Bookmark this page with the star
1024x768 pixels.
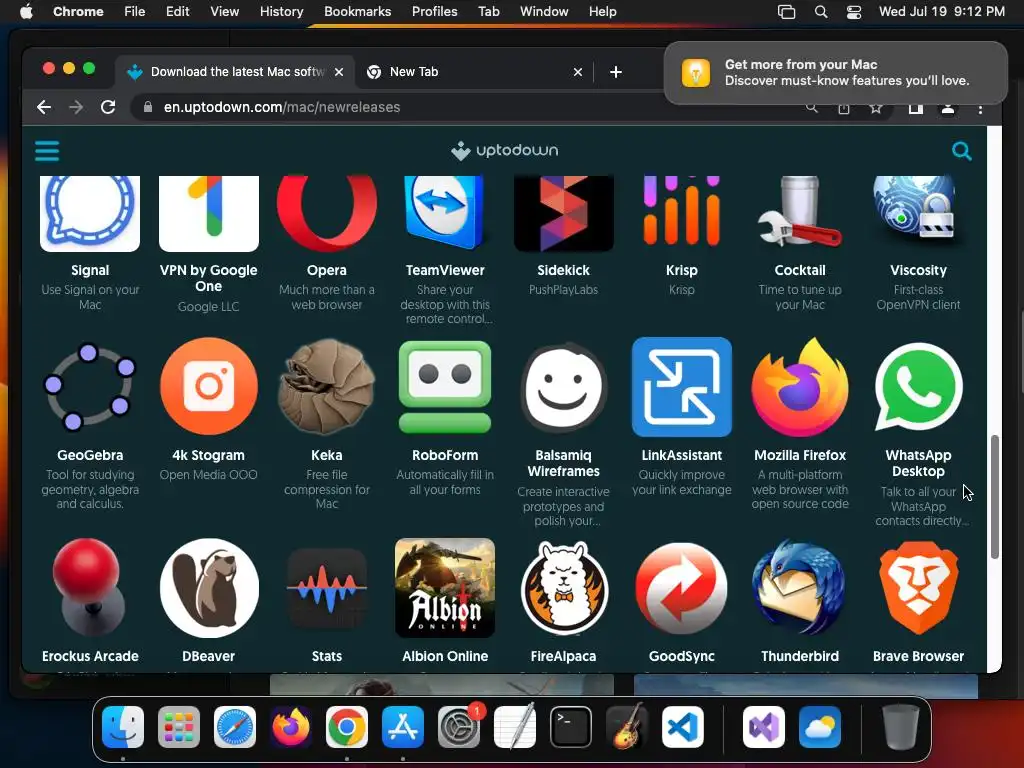click(x=876, y=108)
